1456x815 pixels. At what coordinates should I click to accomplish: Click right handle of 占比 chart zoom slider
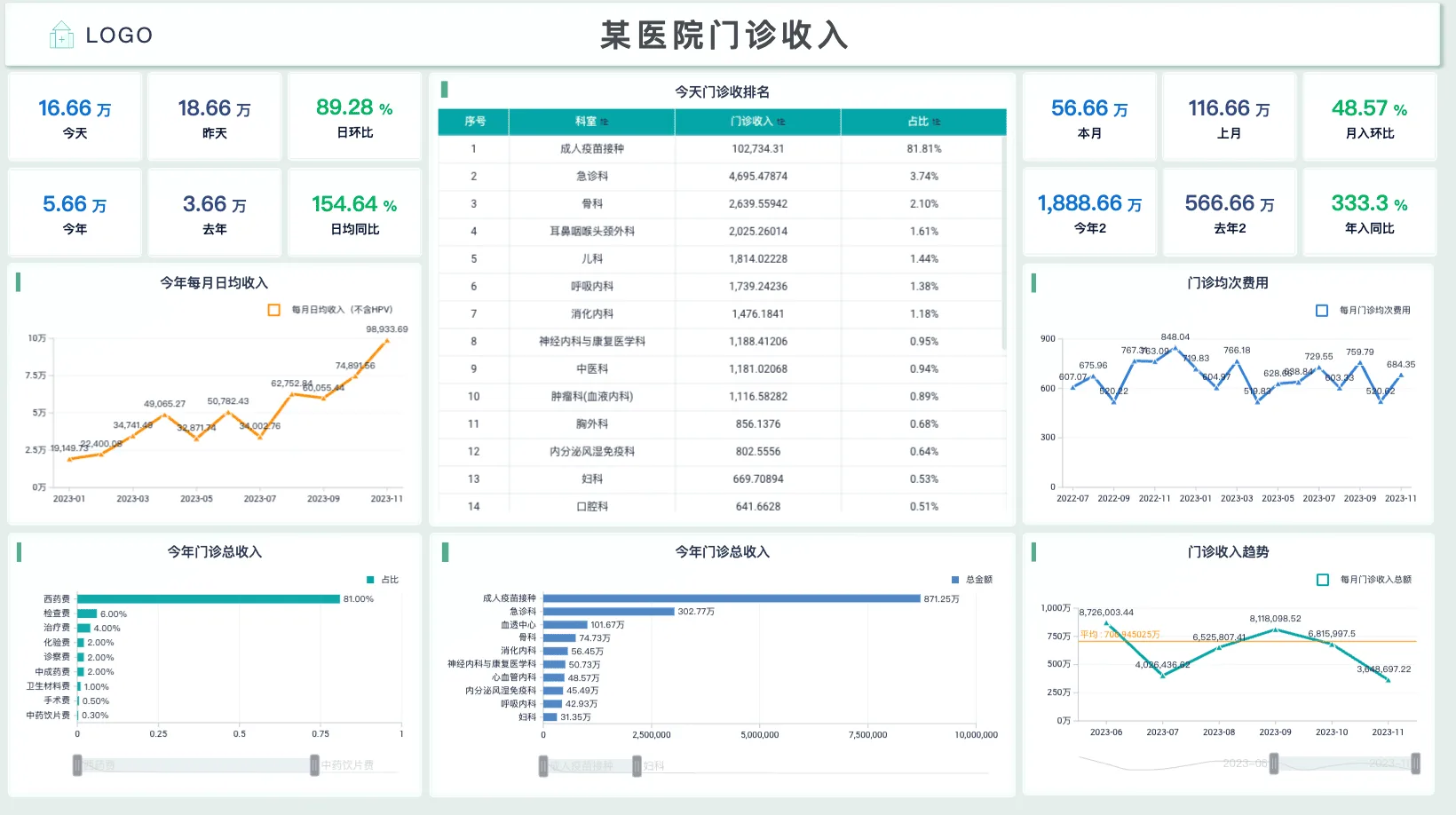314,764
